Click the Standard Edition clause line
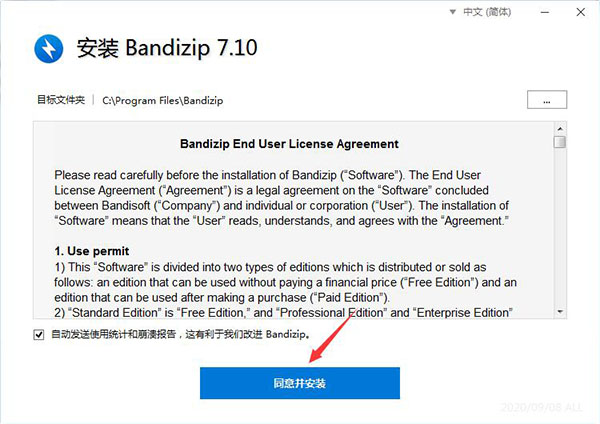Viewport: 600px width, 424px height. click(283, 313)
